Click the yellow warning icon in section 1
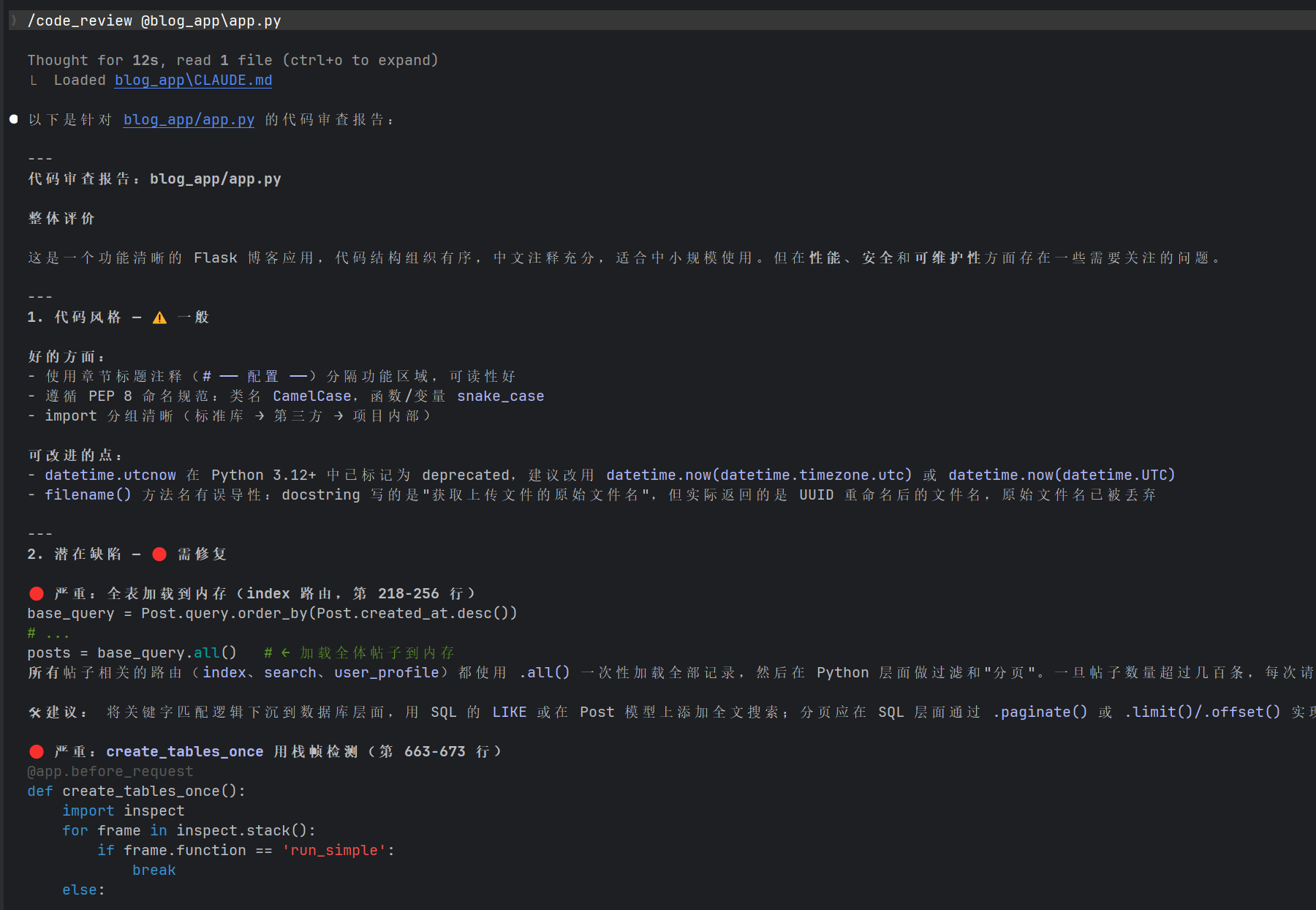1316x910 pixels. coord(159,317)
